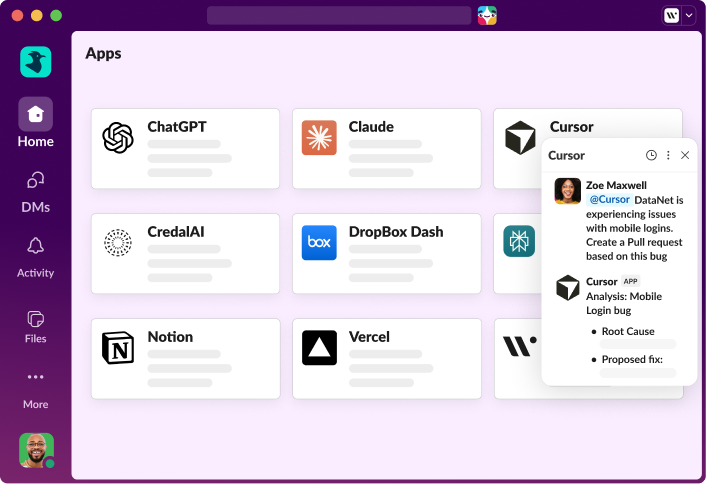Expand the workspace switcher chevron dropdown

(689, 15)
